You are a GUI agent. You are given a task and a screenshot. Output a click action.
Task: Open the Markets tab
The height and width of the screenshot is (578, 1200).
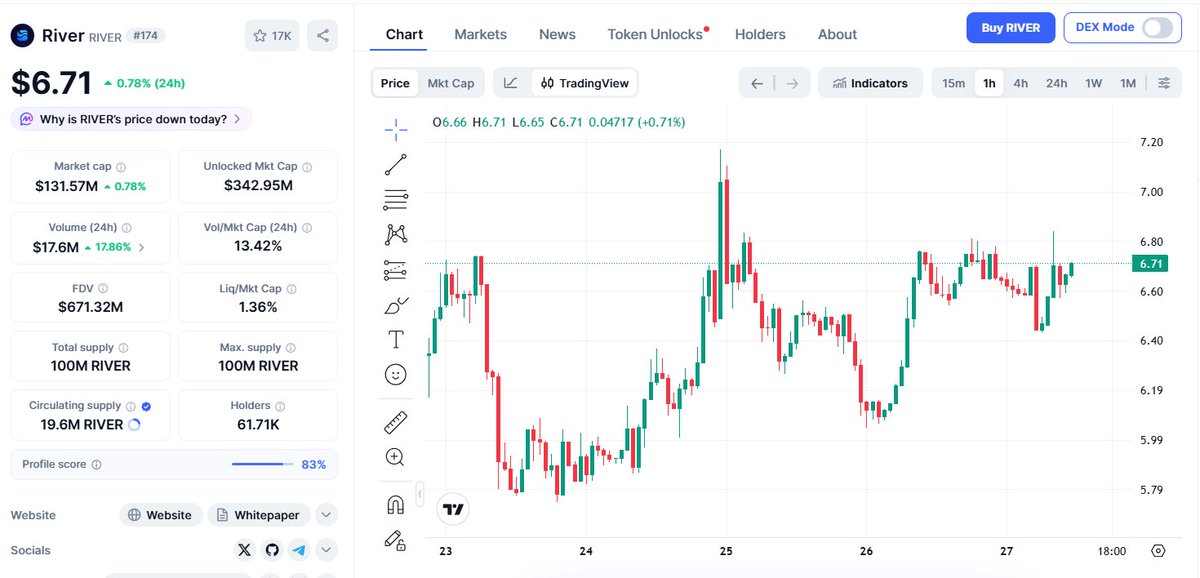[x=480, y=34]
